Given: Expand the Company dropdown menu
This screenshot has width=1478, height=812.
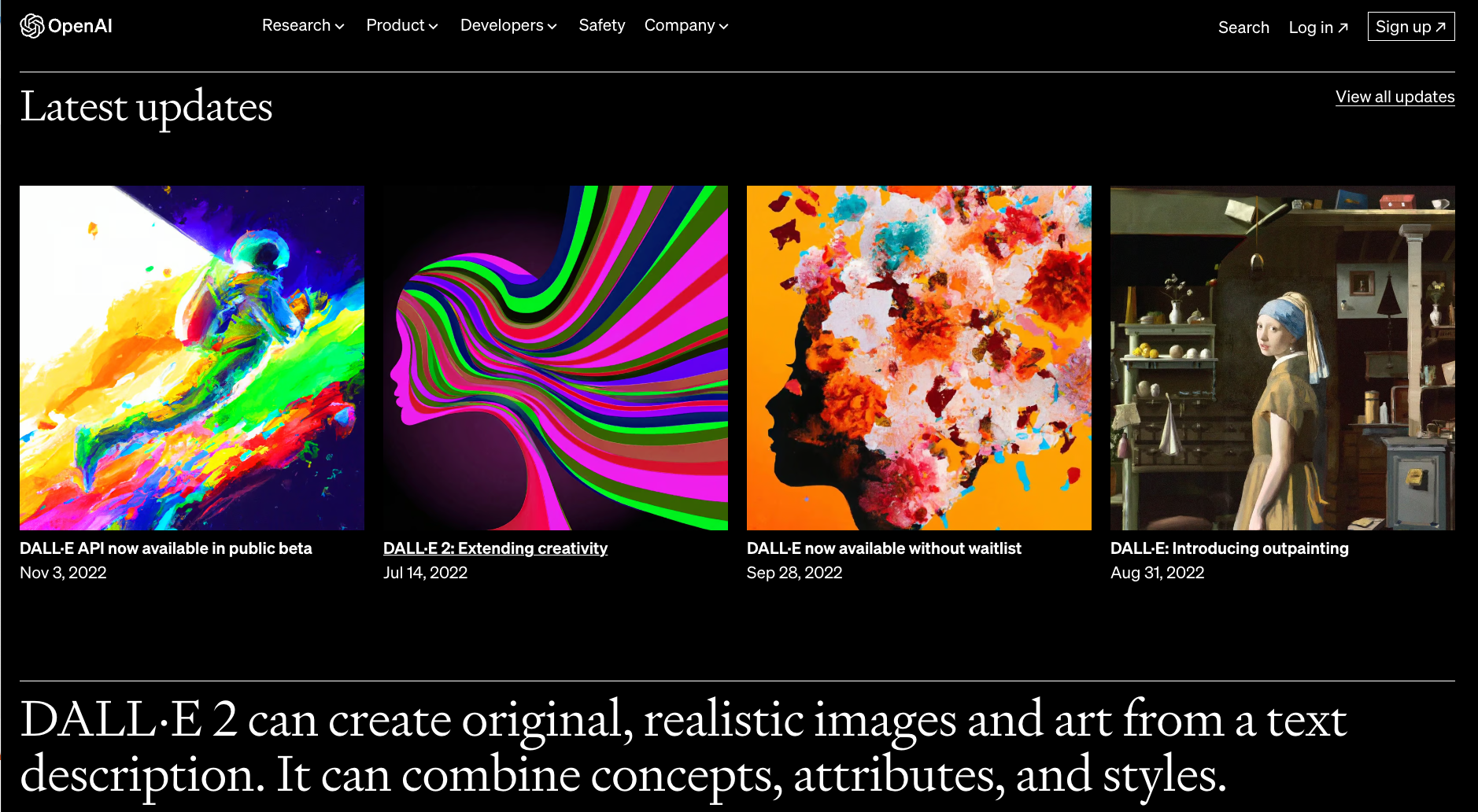Looking at the screenshot, I should 686,25.
